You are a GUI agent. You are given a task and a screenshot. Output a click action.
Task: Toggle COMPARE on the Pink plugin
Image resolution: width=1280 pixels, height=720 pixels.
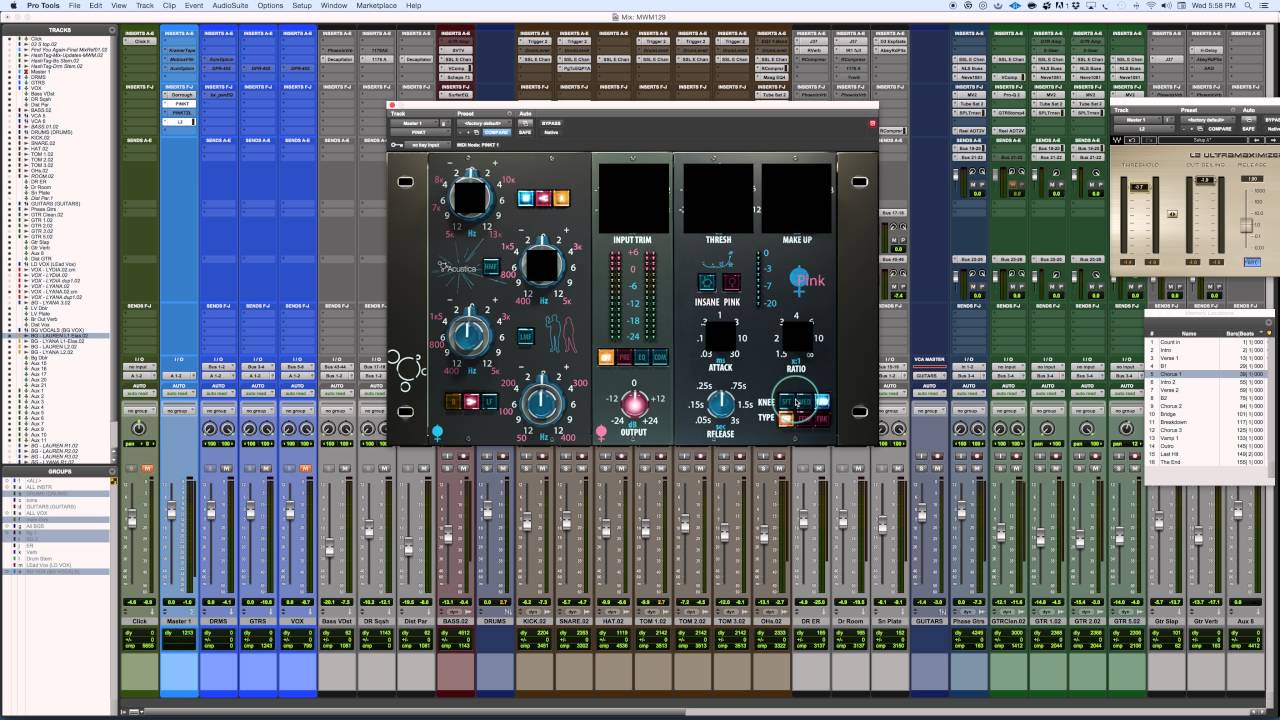coord(497,132)
